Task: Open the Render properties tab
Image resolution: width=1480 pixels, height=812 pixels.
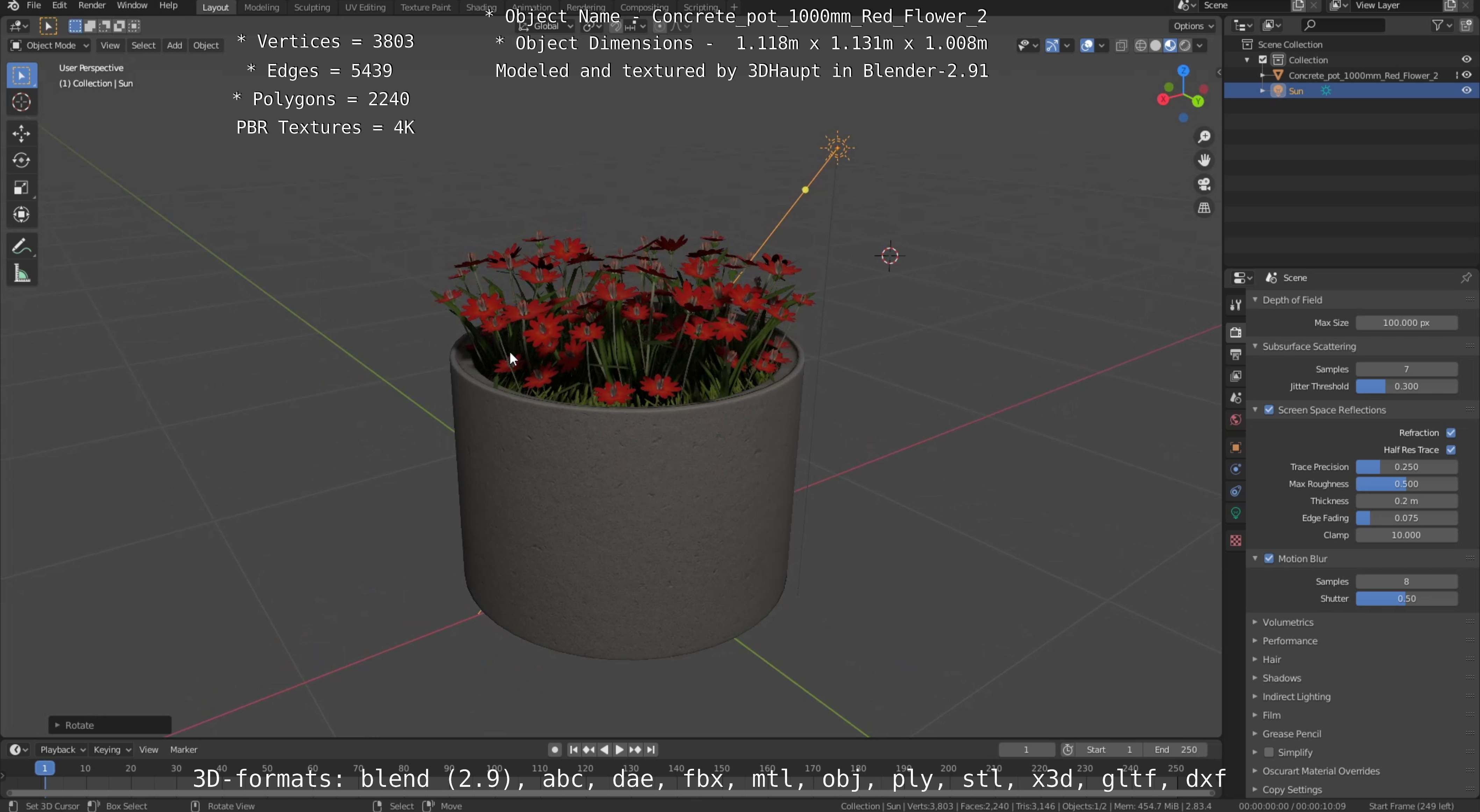Action: 1235,332
